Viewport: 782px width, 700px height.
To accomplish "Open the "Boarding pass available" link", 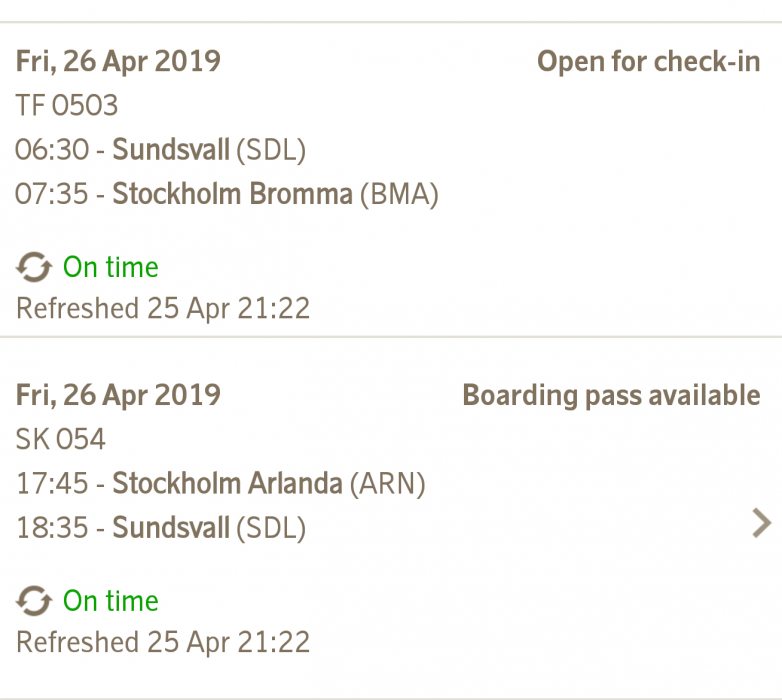I will tap(611, 395).
